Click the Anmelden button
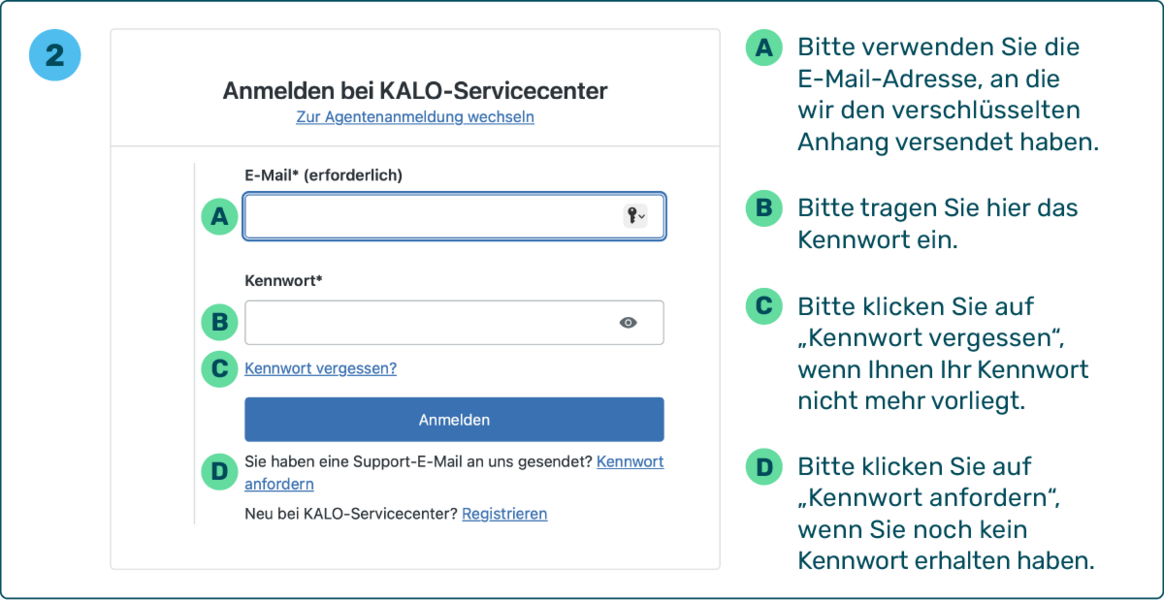Viewport: 1164px width, 600px height. coord(454,419)
